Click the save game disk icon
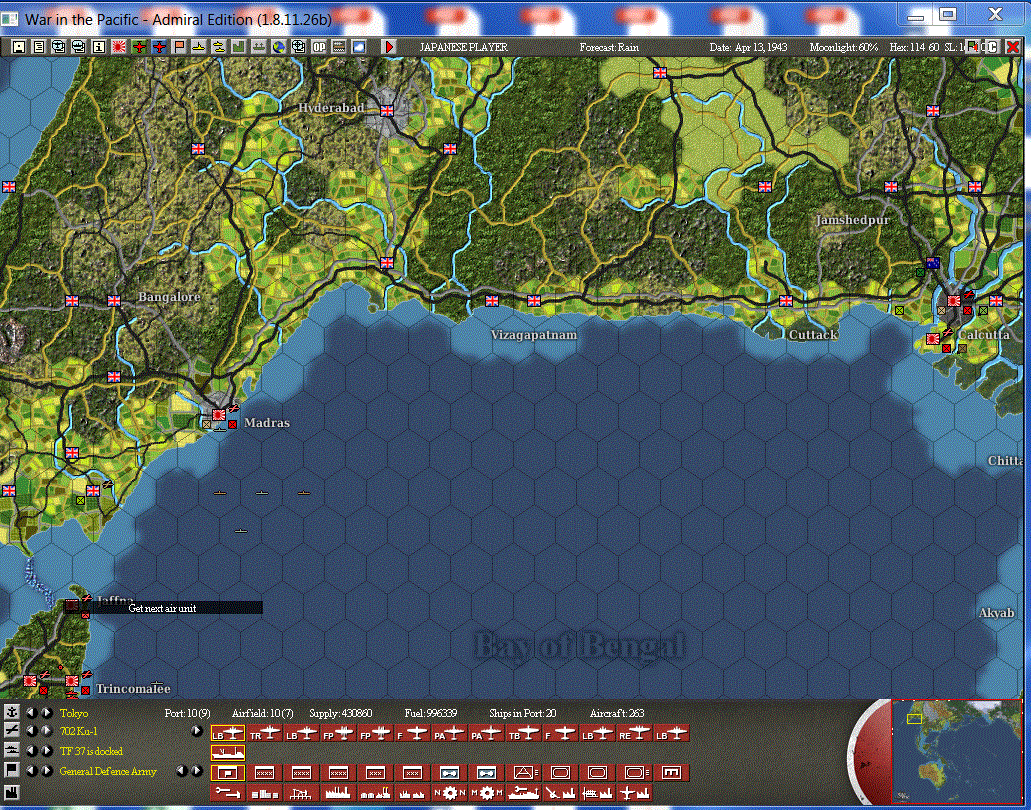 (18, 47)
